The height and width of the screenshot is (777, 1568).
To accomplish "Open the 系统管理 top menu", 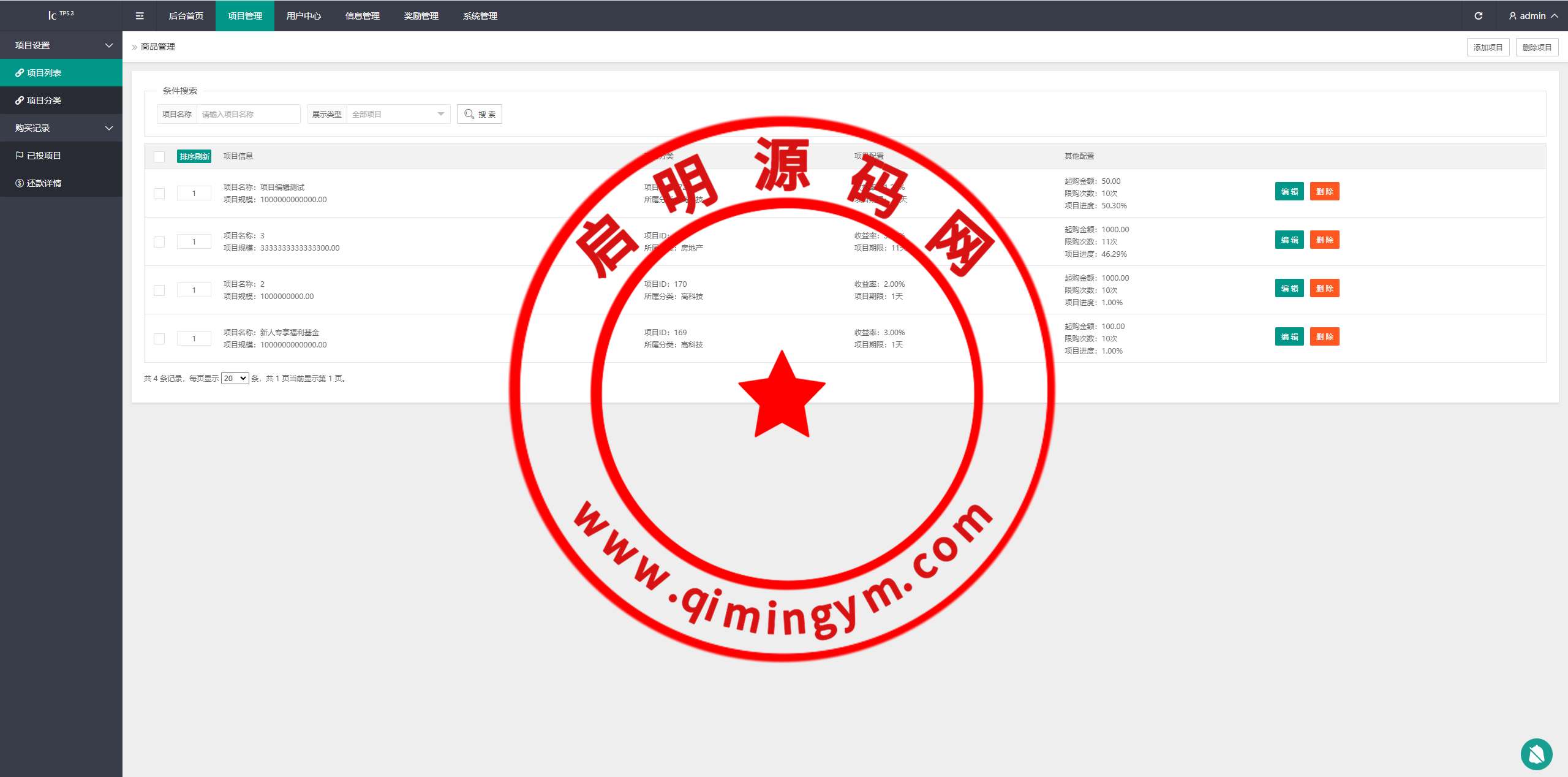I will 480,16.
